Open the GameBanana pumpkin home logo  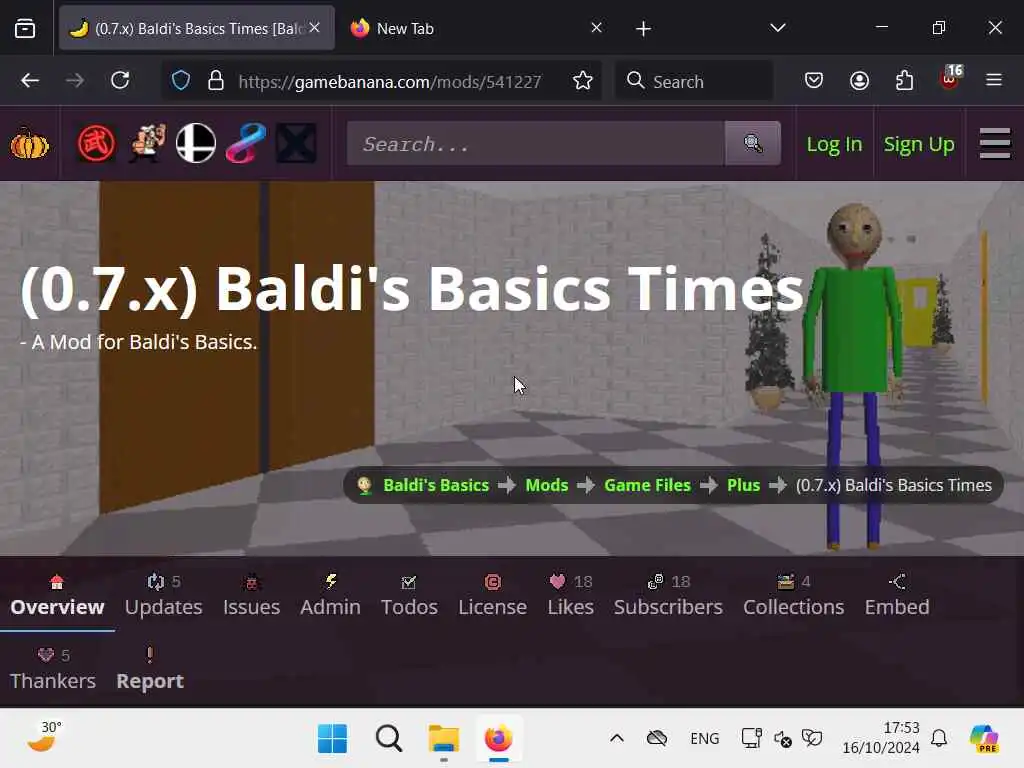pos(29,143)
